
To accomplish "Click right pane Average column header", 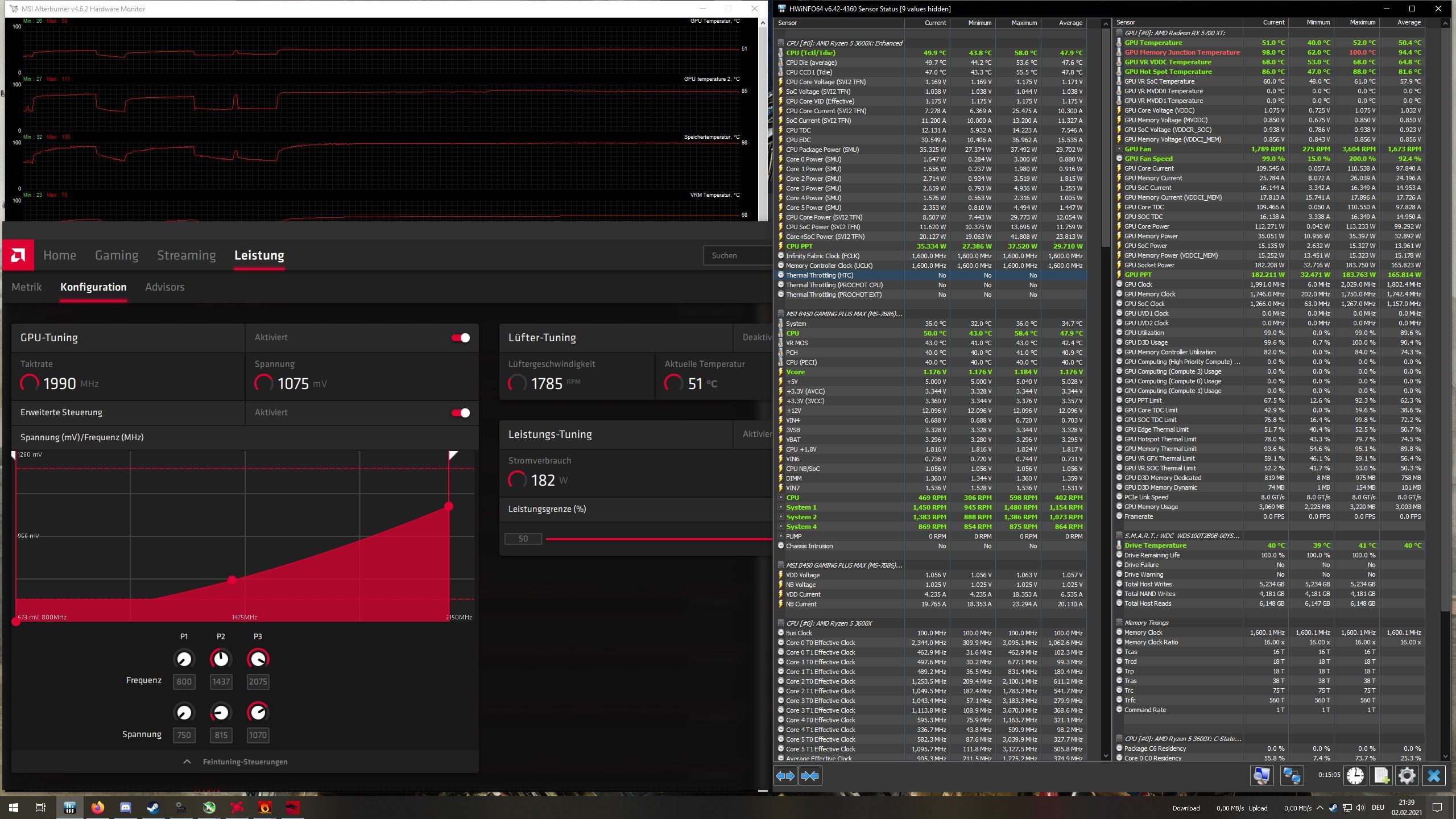I will (1401, 23).
